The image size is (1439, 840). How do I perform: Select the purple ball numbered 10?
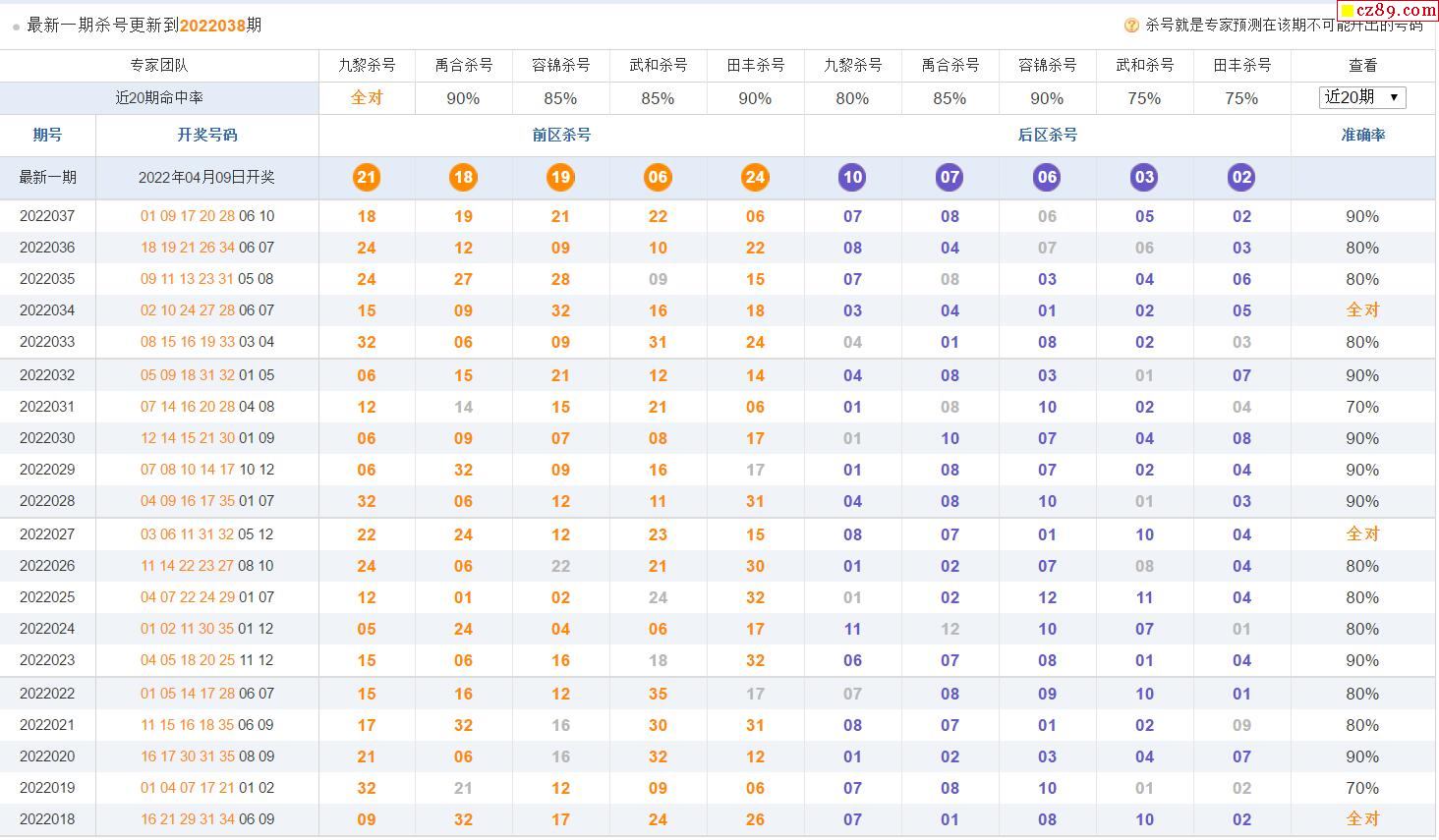pos(852,178)
